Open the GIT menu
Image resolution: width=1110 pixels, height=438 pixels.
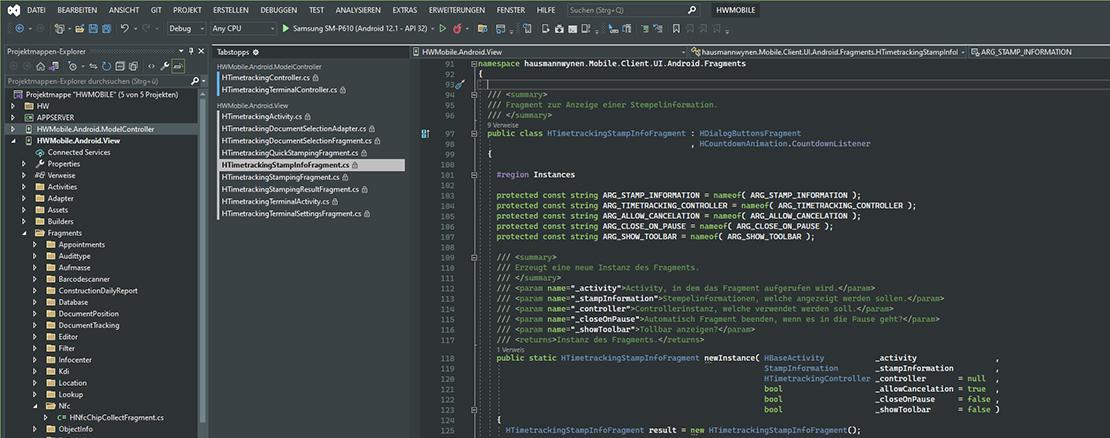(x=156, y=11)
